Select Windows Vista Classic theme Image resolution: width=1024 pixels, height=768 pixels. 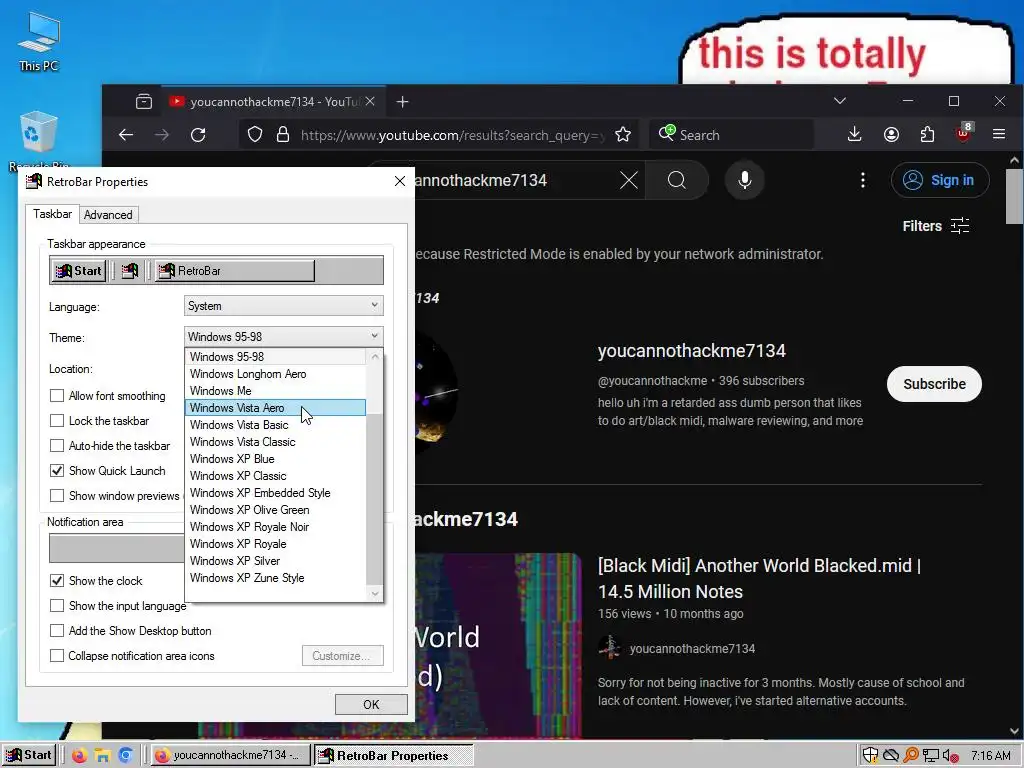(276, 441)
